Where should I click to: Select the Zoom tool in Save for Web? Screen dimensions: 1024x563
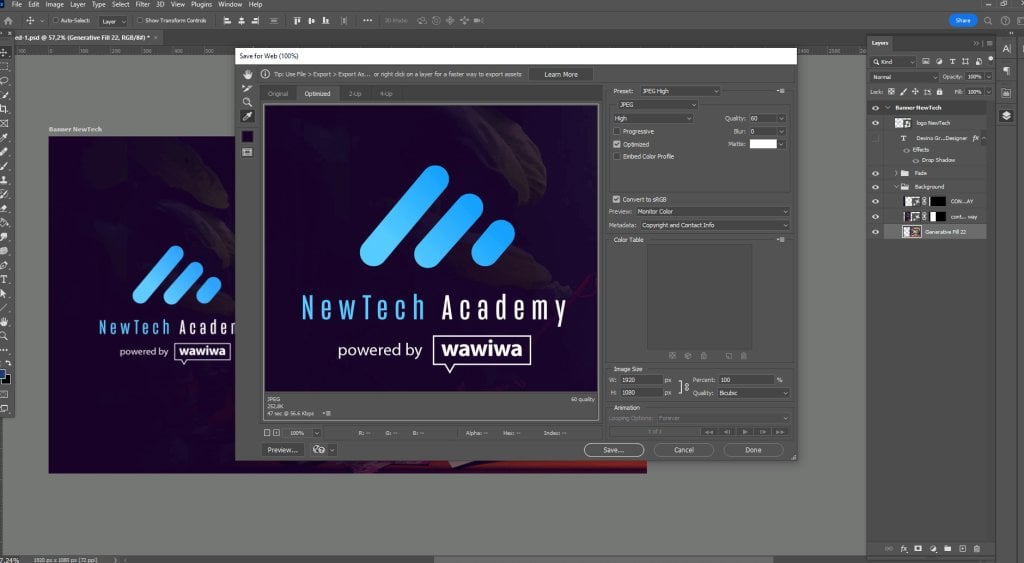click(248, 102)
